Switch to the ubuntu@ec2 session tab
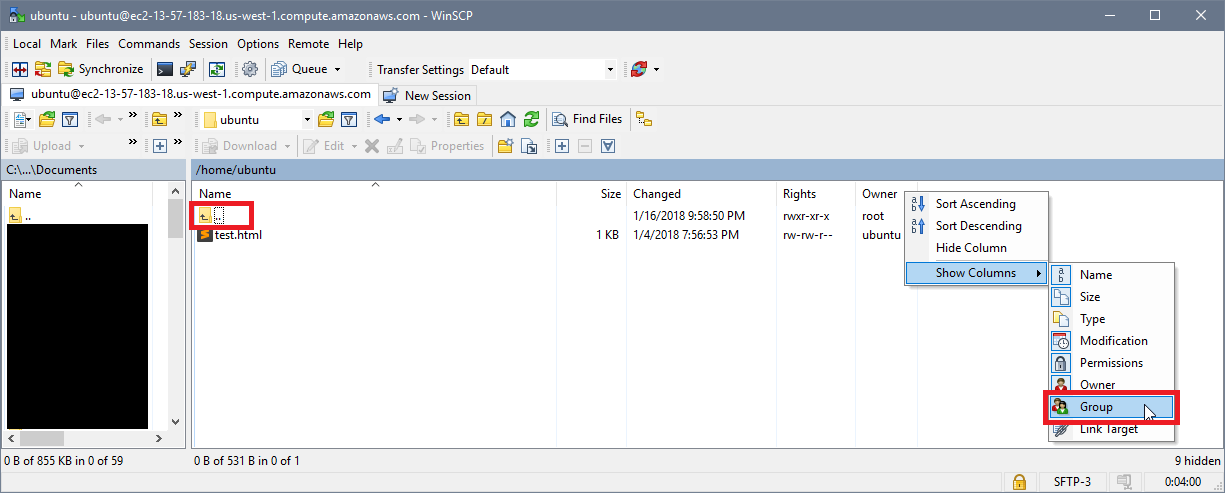The image size is (1225, 493). [x=191, y=94]
